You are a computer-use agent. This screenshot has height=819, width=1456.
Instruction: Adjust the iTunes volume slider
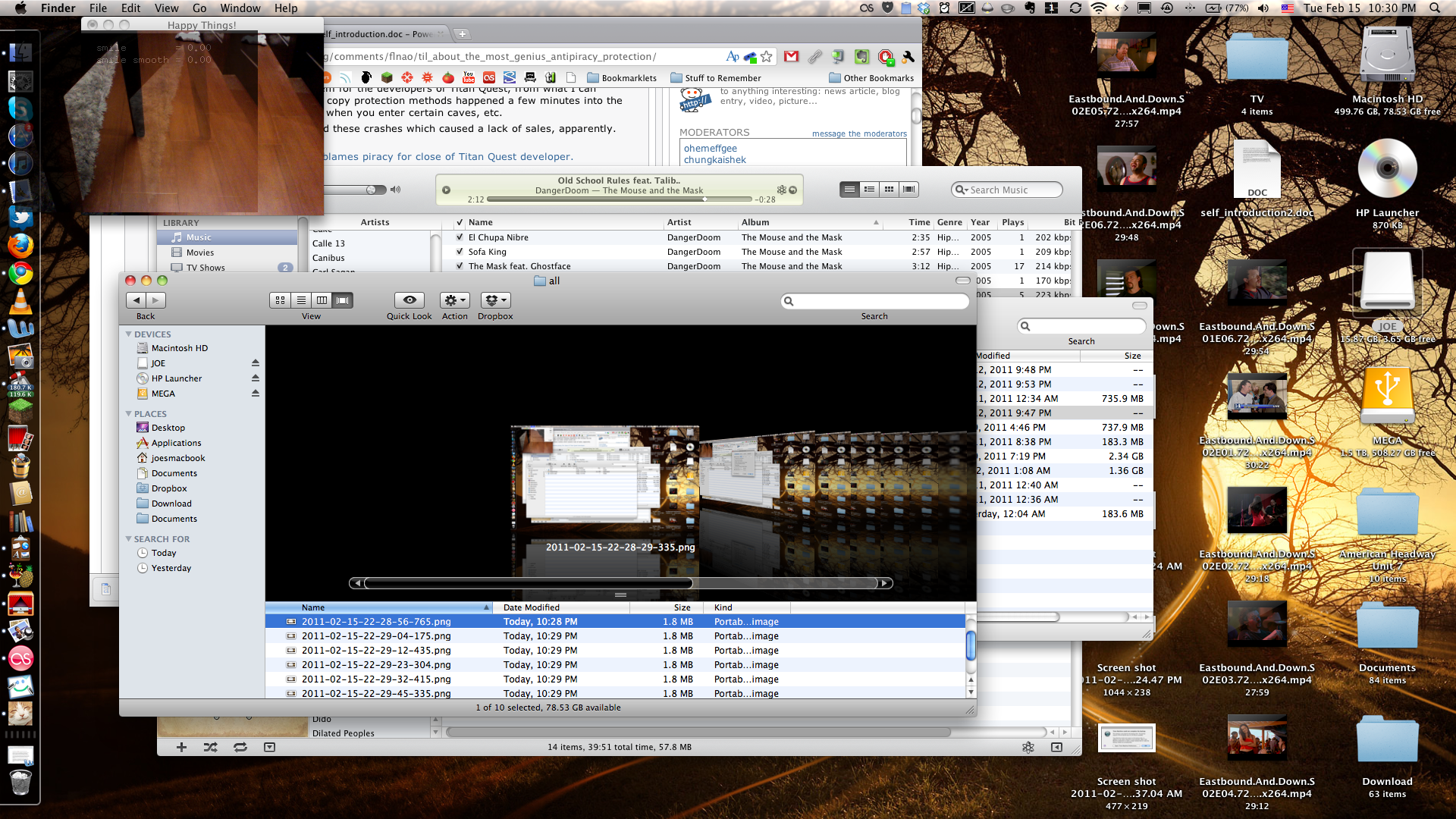371,190
